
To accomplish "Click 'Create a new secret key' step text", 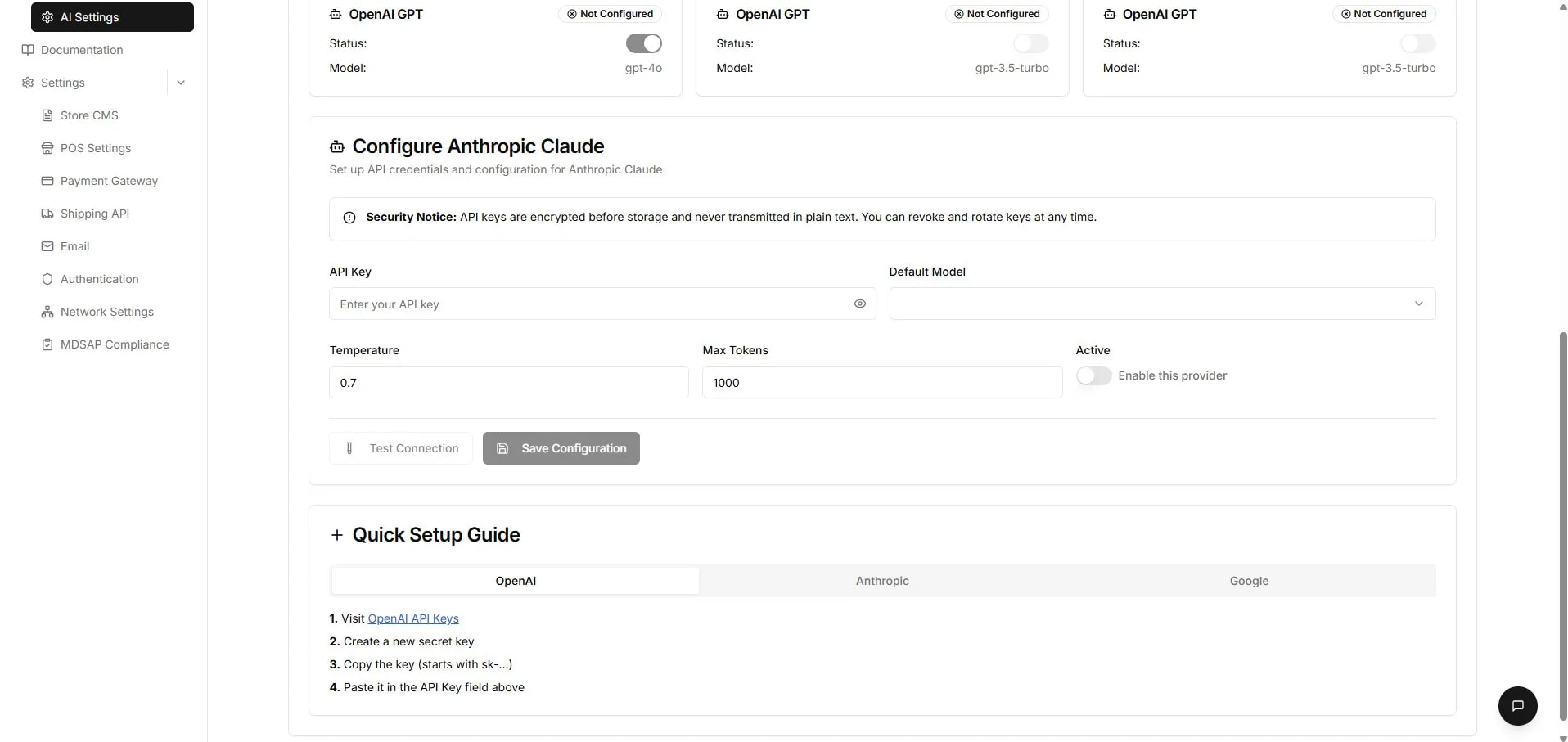I will (409, 641).
